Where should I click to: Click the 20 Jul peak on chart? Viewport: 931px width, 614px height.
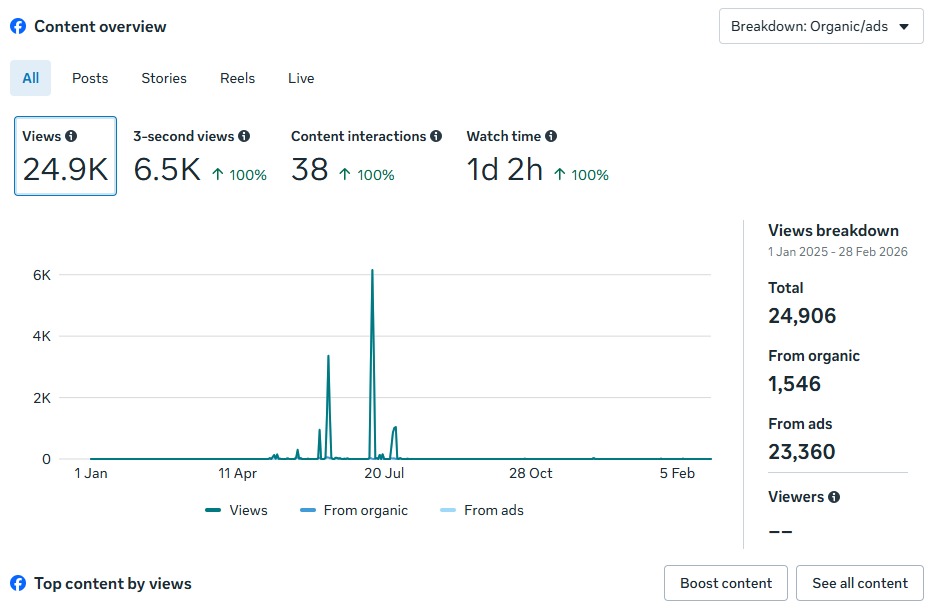tap(372, 271)
